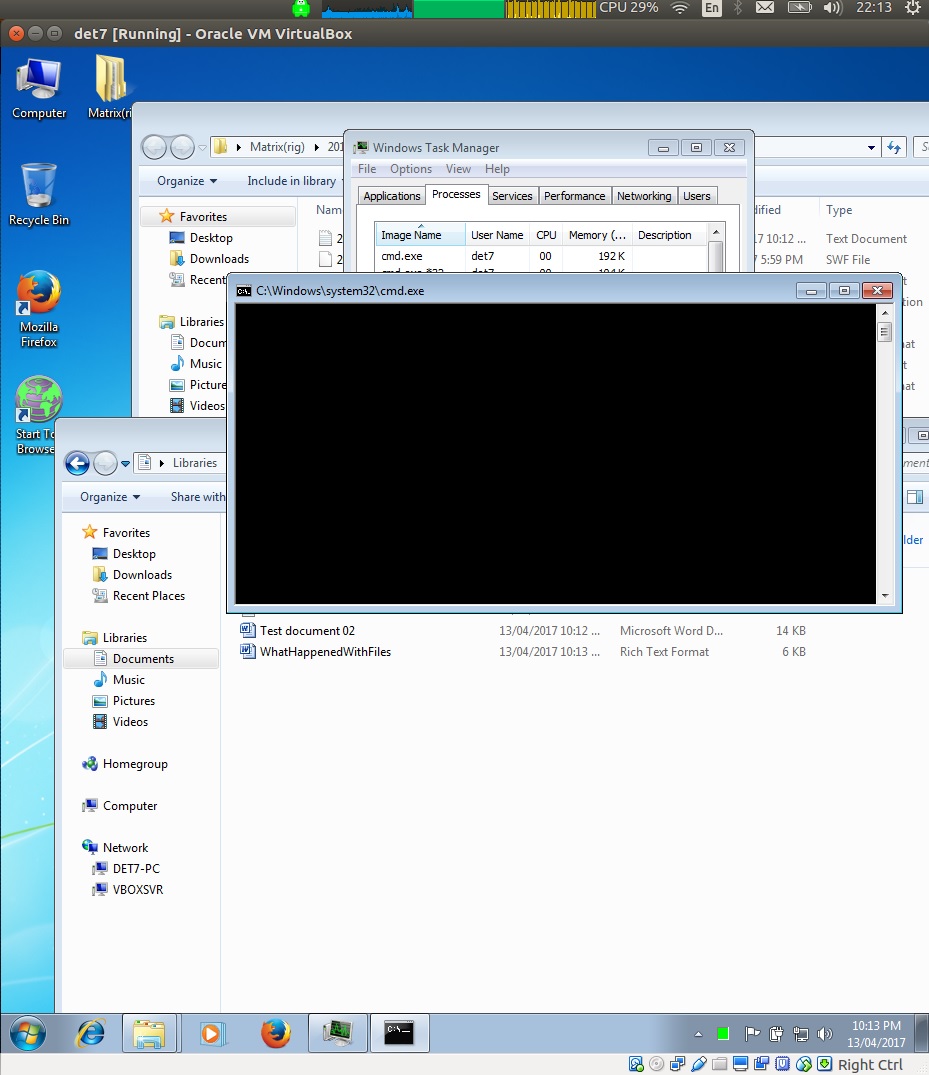Open Internet Explorer from taskbar
Image resolution: width=929 pixels, height=1075 pixels.
point(91,1033)
